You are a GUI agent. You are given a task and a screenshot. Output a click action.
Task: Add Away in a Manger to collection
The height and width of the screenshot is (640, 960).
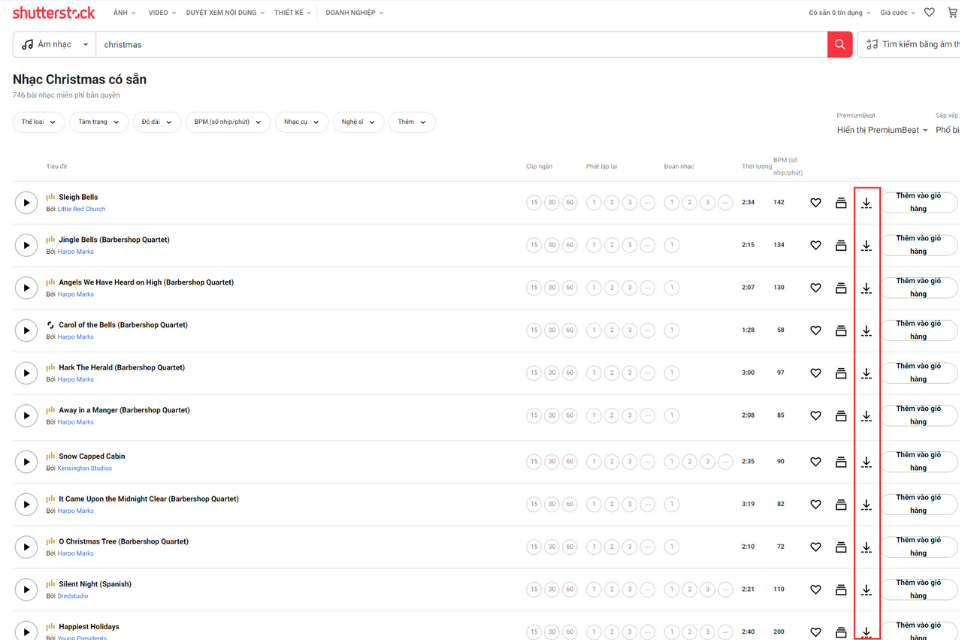(841, 416)
